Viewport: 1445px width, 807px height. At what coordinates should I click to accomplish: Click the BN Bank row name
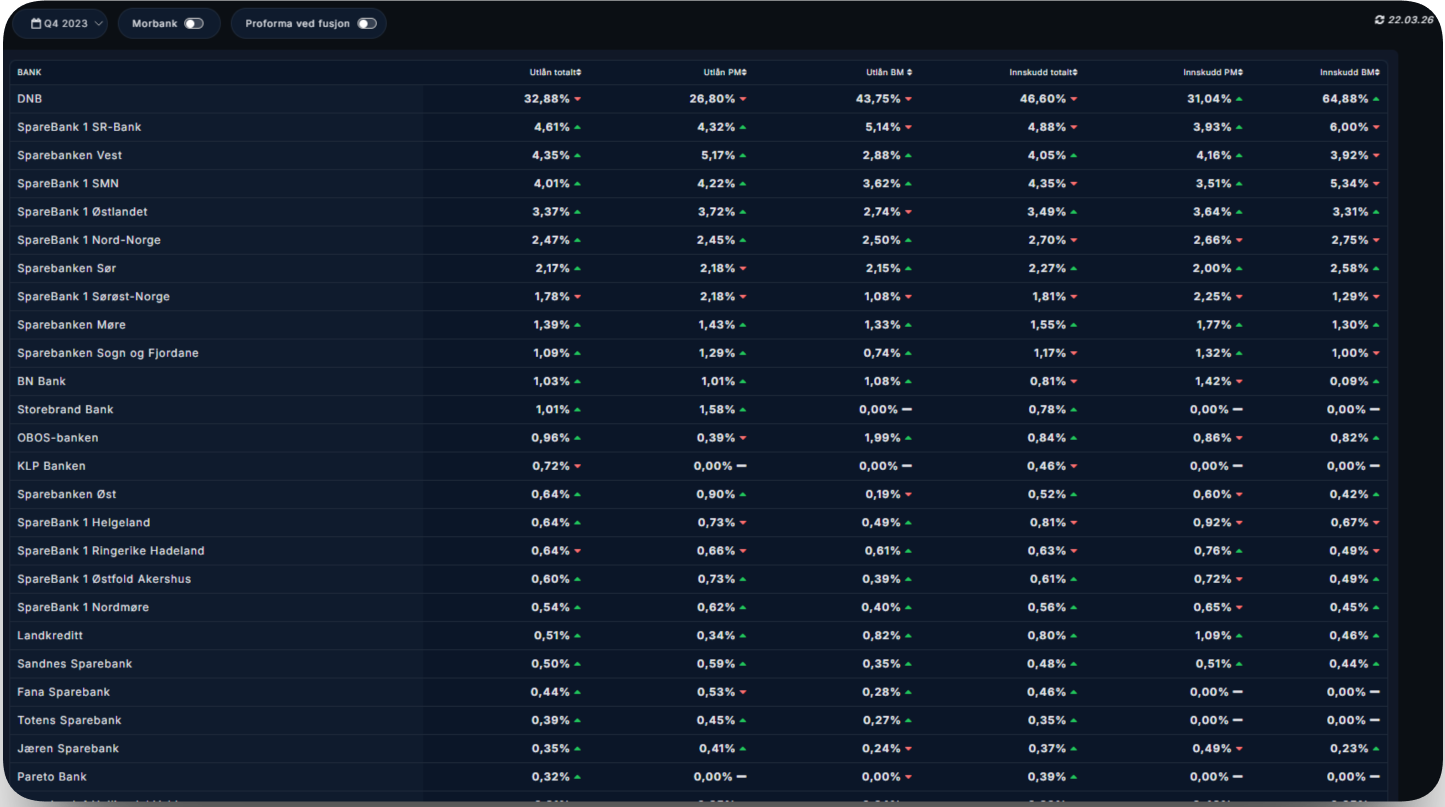click(42, 381)
